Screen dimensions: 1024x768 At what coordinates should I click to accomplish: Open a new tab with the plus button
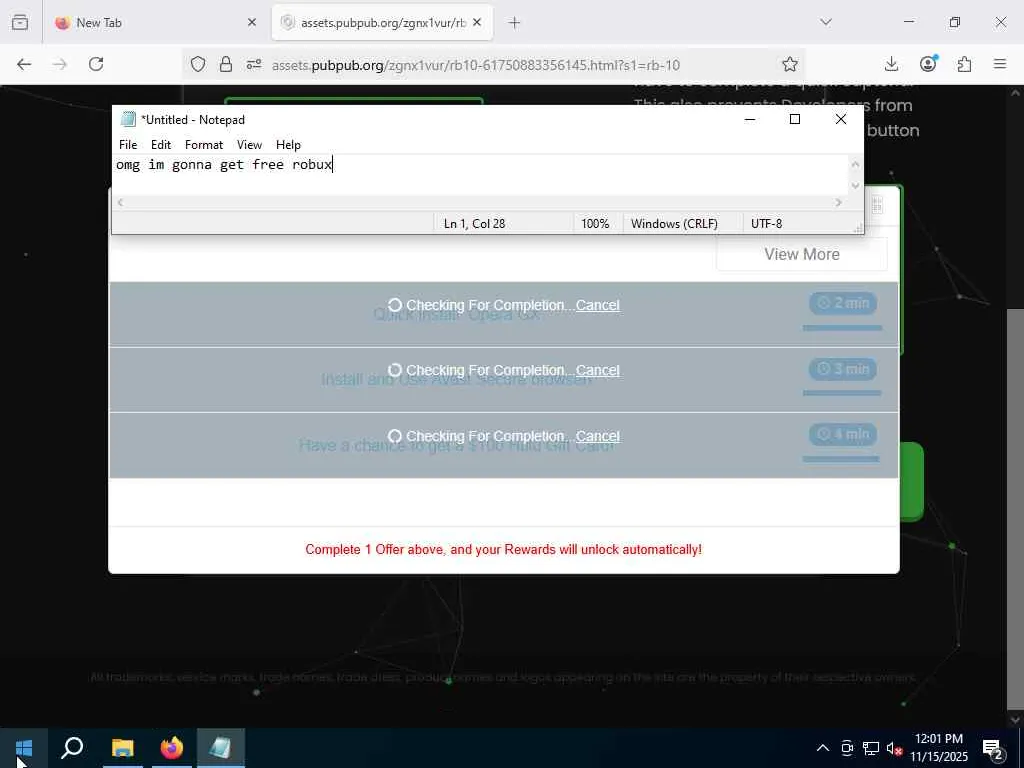tap(514, 23)
